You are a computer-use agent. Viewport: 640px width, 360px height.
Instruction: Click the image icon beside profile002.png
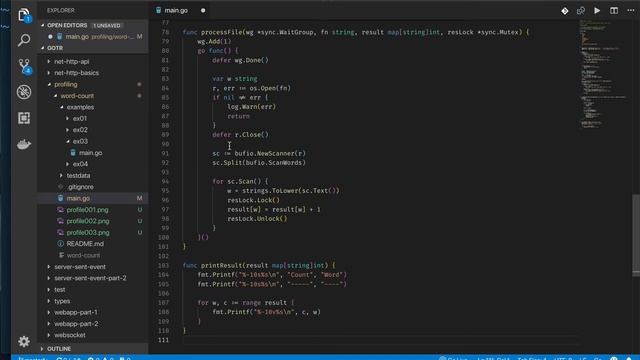(x=60, y=221)
